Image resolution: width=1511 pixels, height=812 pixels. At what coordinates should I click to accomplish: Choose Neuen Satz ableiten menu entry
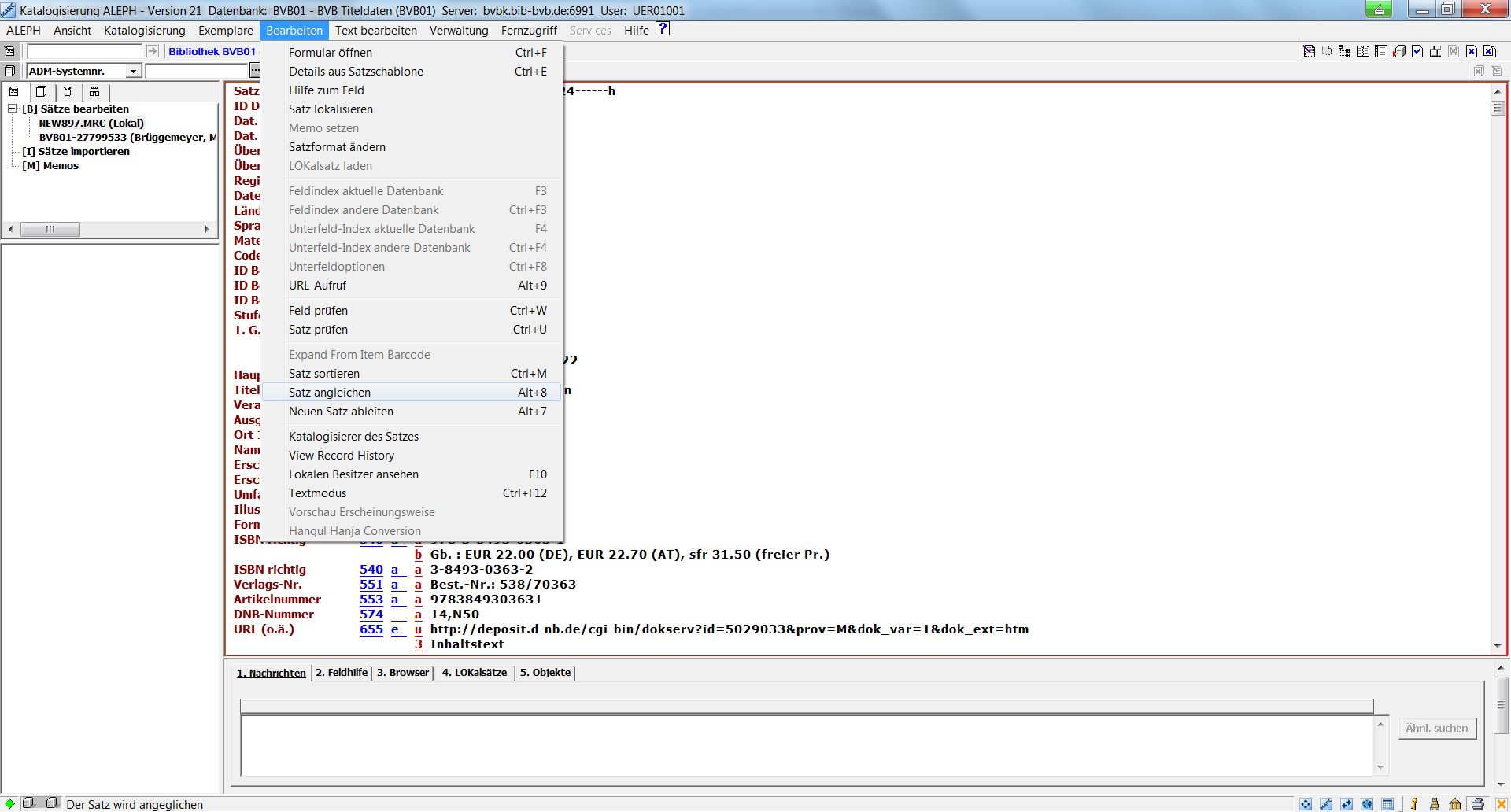[x=341, y=412]
